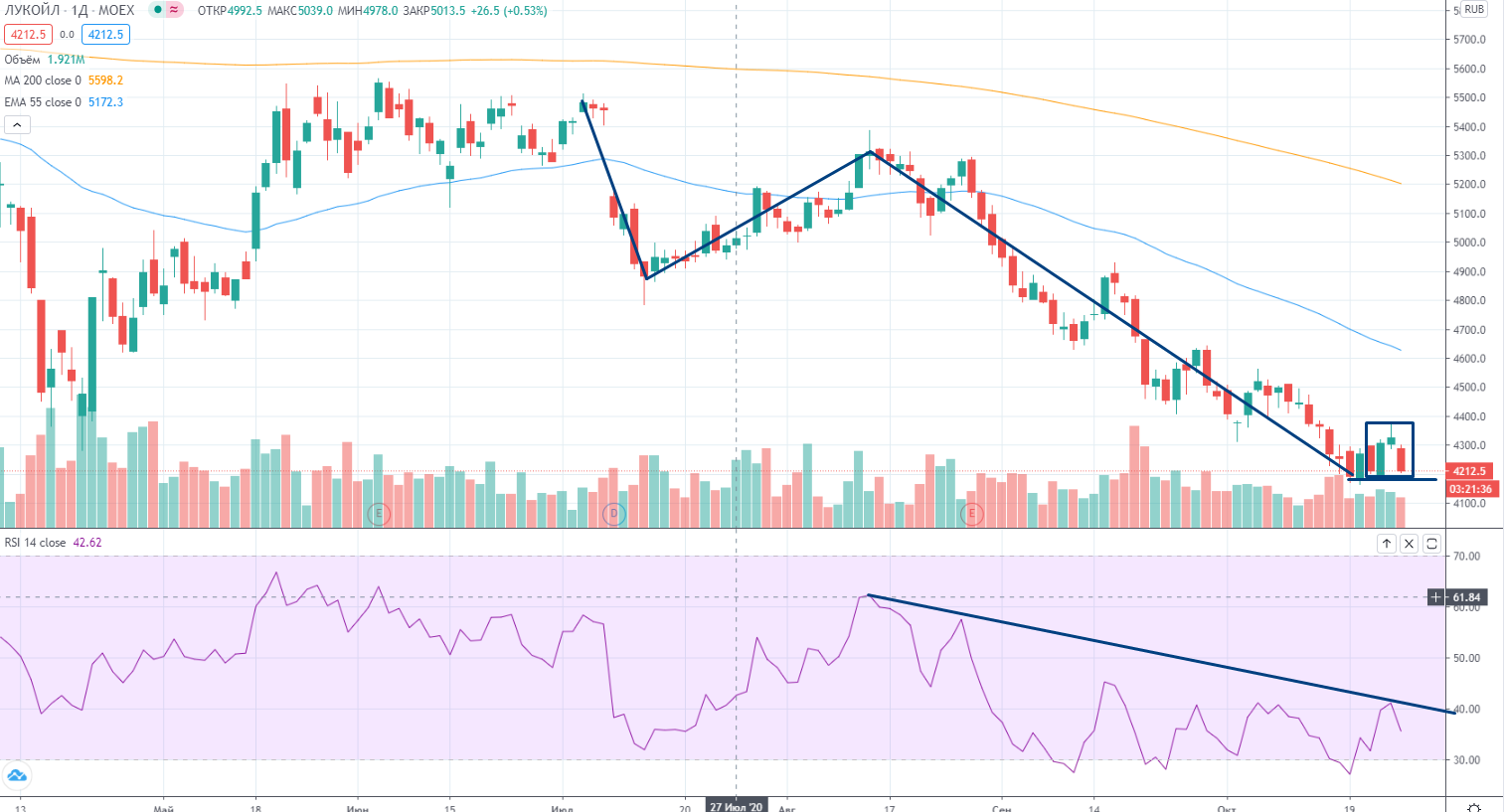Click the dividend D marker on chart
Image resolution: width=1504 pixels, height=812 pixels.
(614, 514)
